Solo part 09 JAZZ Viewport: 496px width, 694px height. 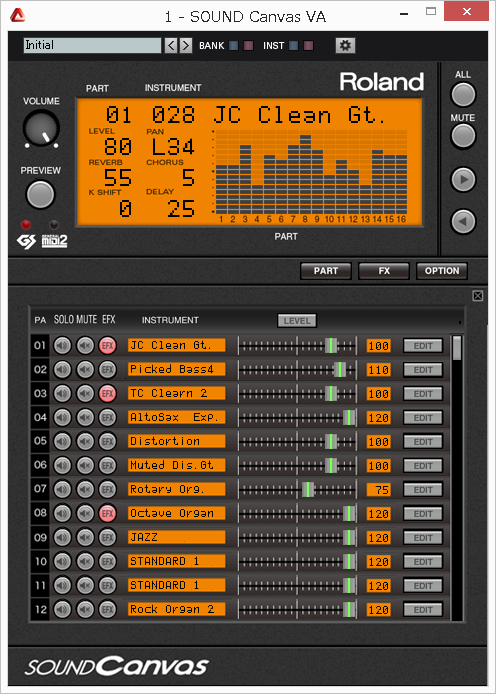62,537
